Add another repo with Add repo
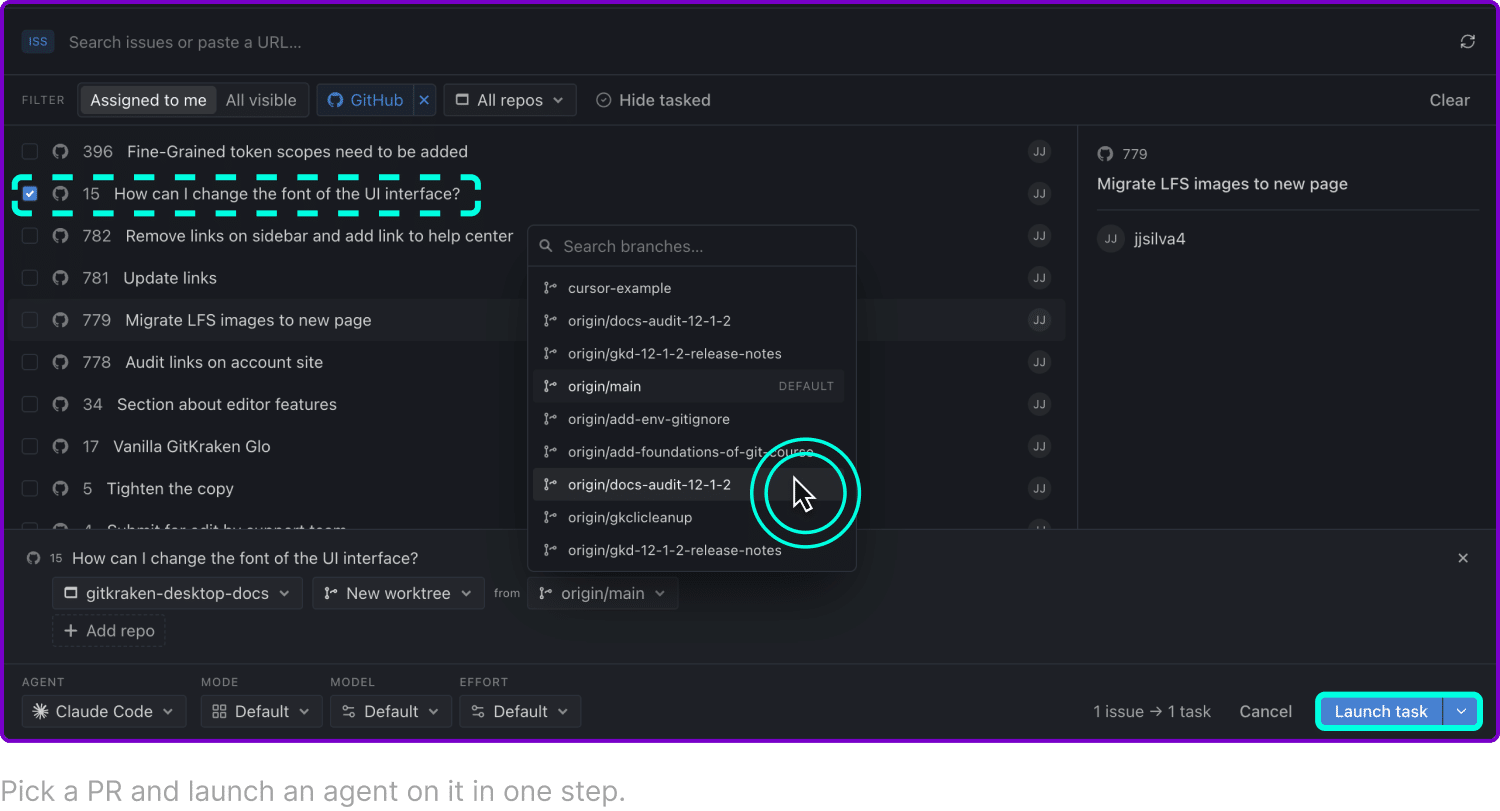1500x811 pixels. 109,631
